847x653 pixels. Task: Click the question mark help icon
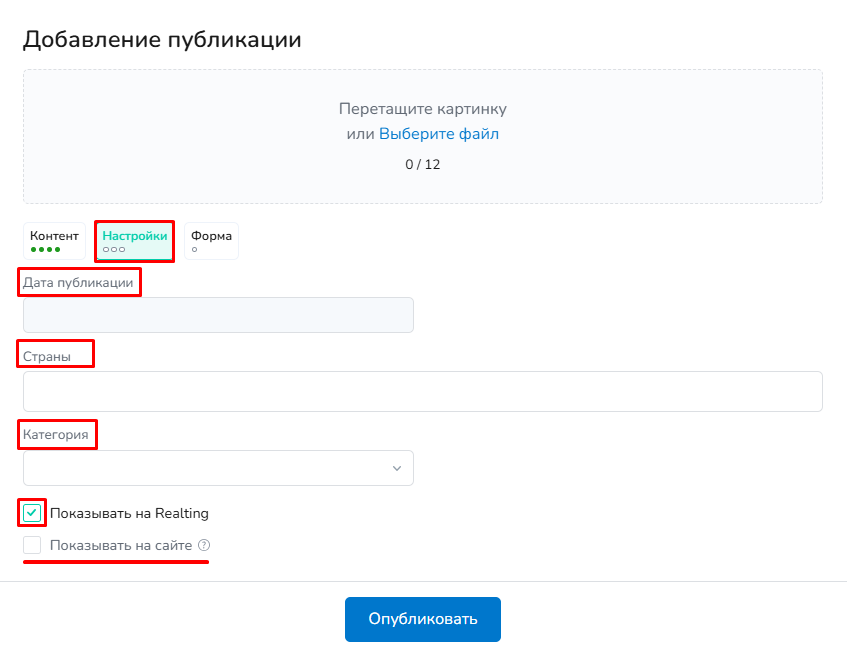[x=204, y=545]
